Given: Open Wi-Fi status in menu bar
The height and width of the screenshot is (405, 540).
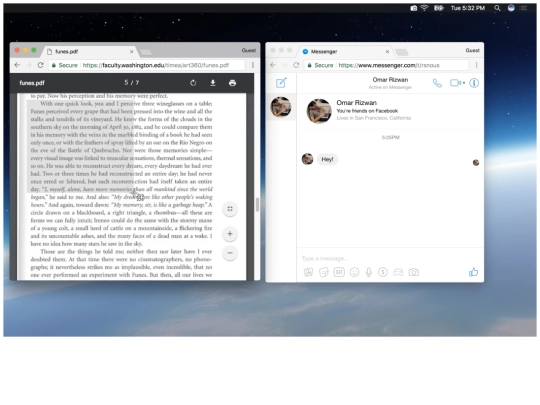Looking at the screenshot, I should coord(424,8).
